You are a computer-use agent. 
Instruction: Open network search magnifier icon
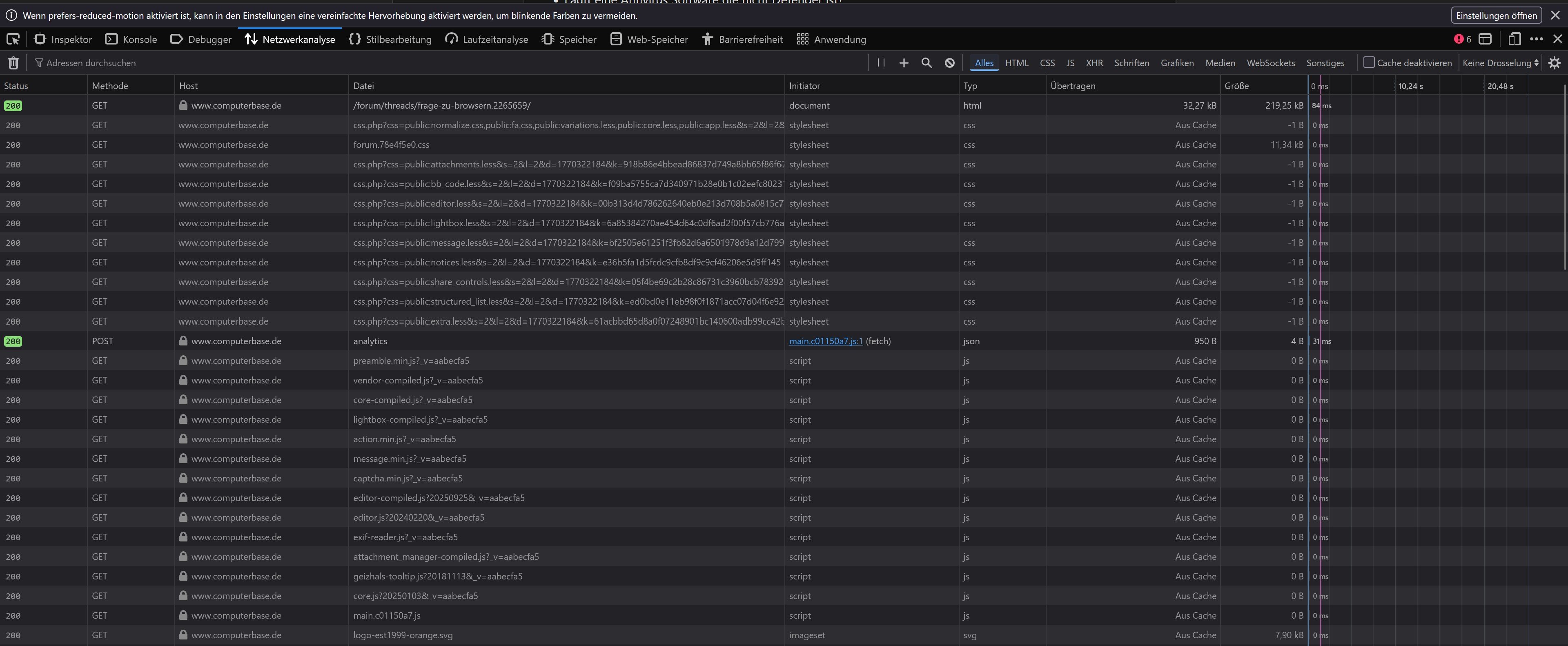point(927,63)
